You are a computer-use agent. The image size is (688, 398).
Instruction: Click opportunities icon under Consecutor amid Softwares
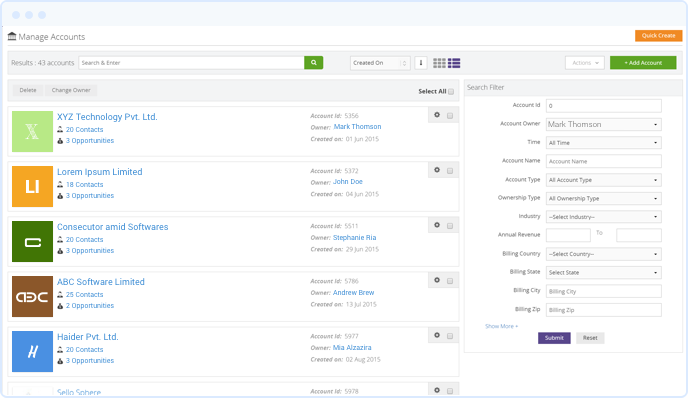pos(60,251)
